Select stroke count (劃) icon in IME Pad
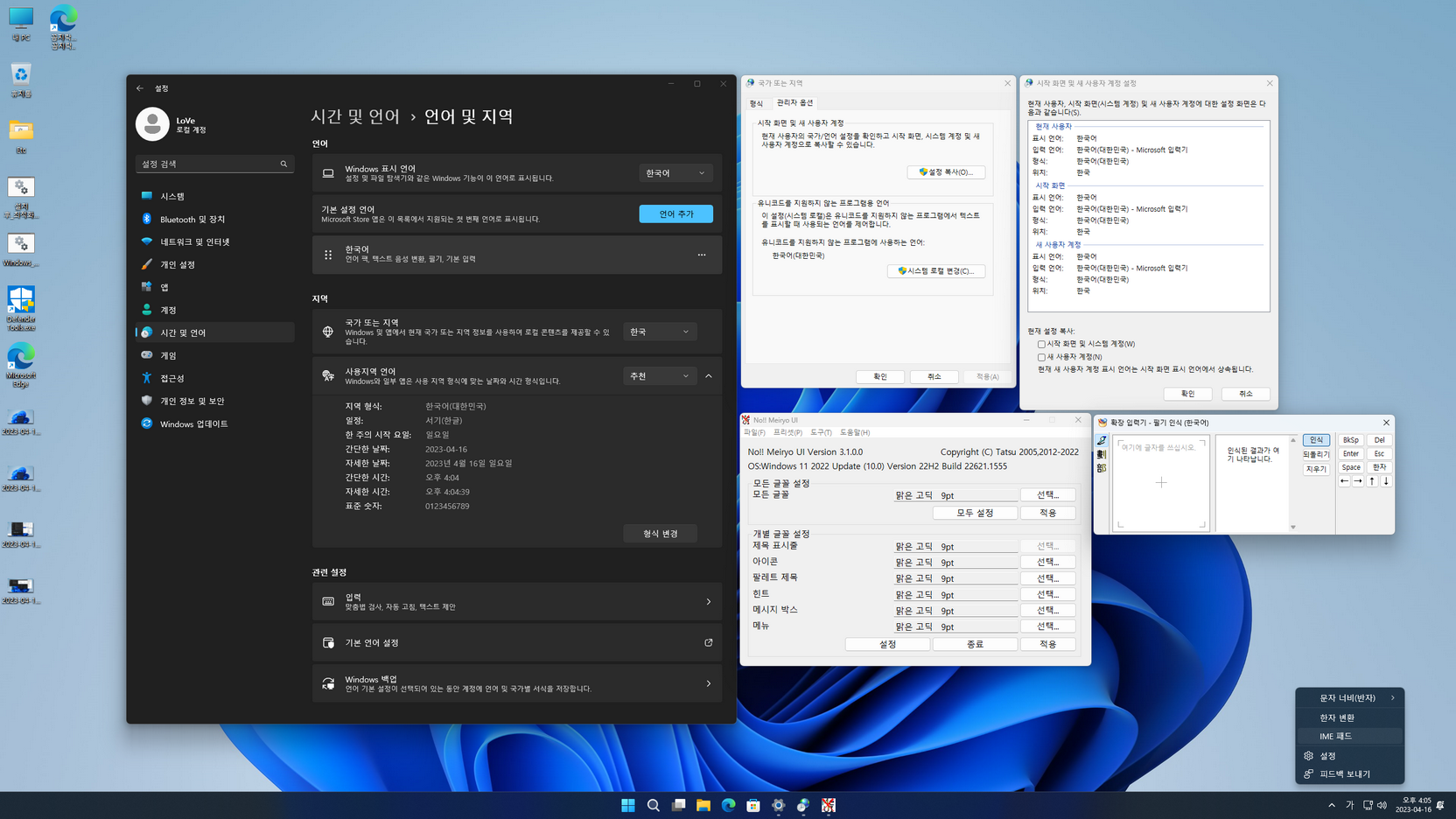This screenshot has width=1456, height=819. pyautogui.click(x=1102, y=455)
